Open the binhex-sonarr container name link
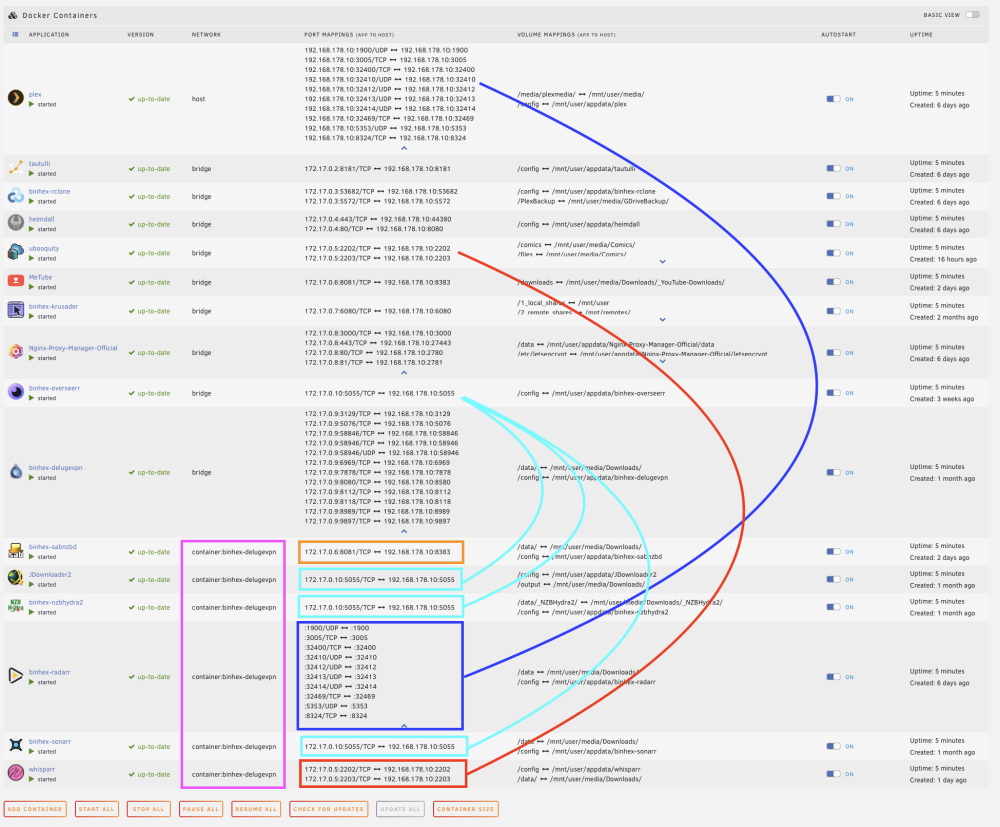1000x827 pixels. pos(50,742)
